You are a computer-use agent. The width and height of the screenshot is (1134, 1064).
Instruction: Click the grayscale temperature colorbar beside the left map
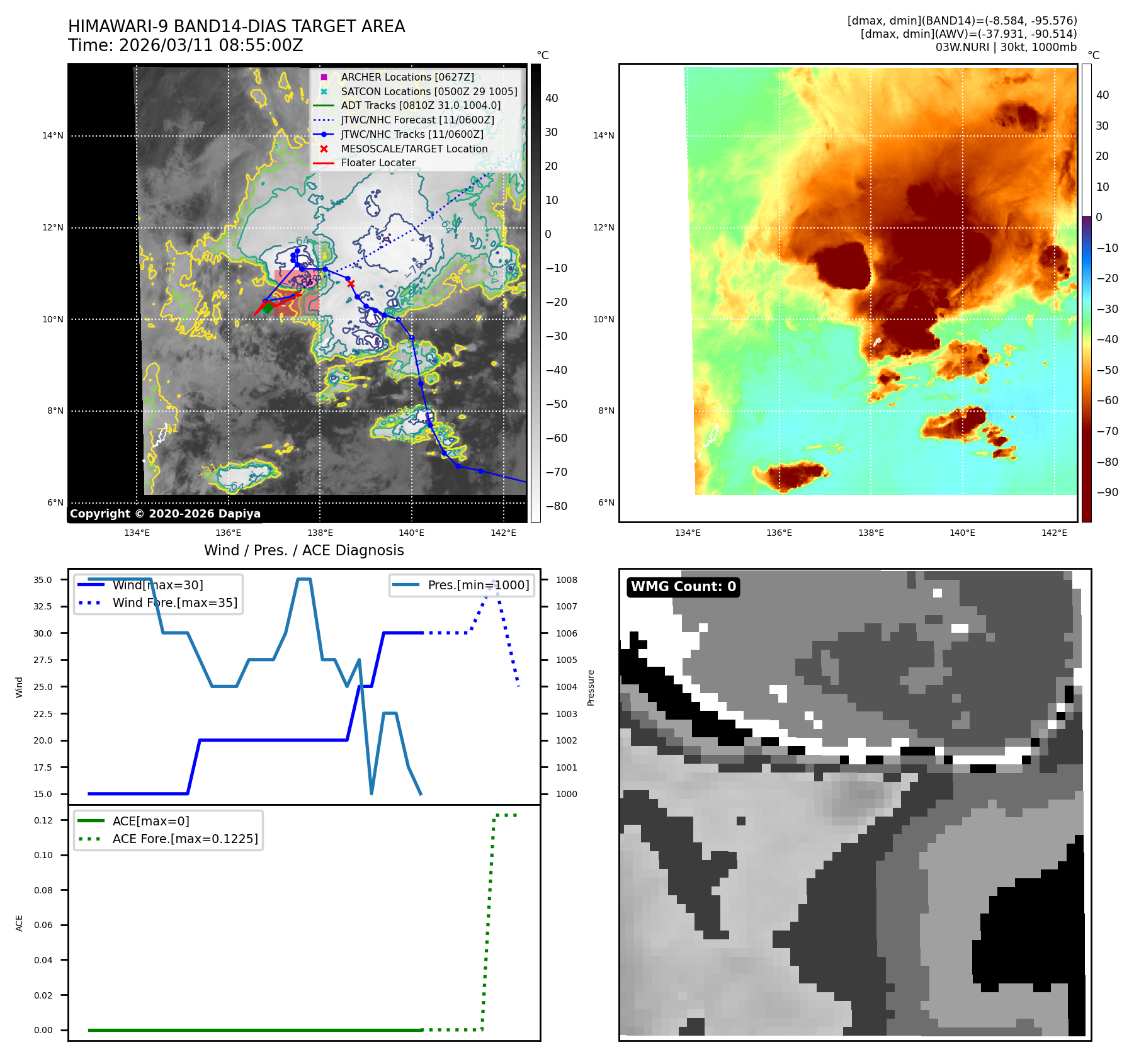tap(535, 293)
